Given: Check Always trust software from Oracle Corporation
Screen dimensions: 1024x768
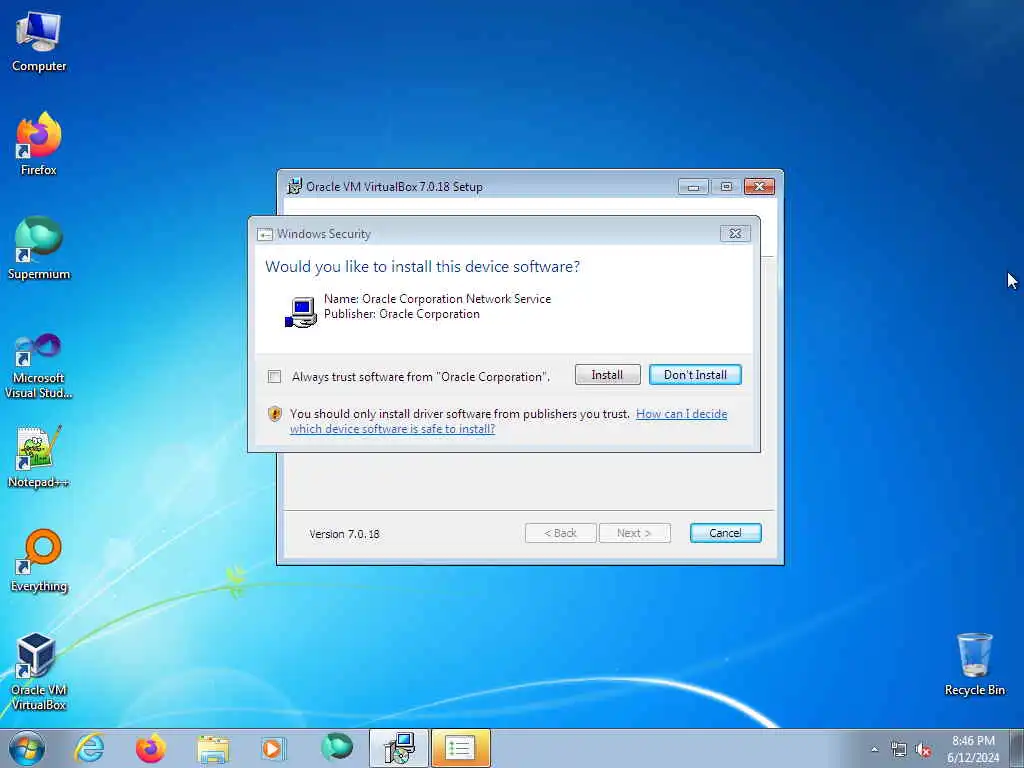Looking at the screenshot, I should click(x=274, y=377).
